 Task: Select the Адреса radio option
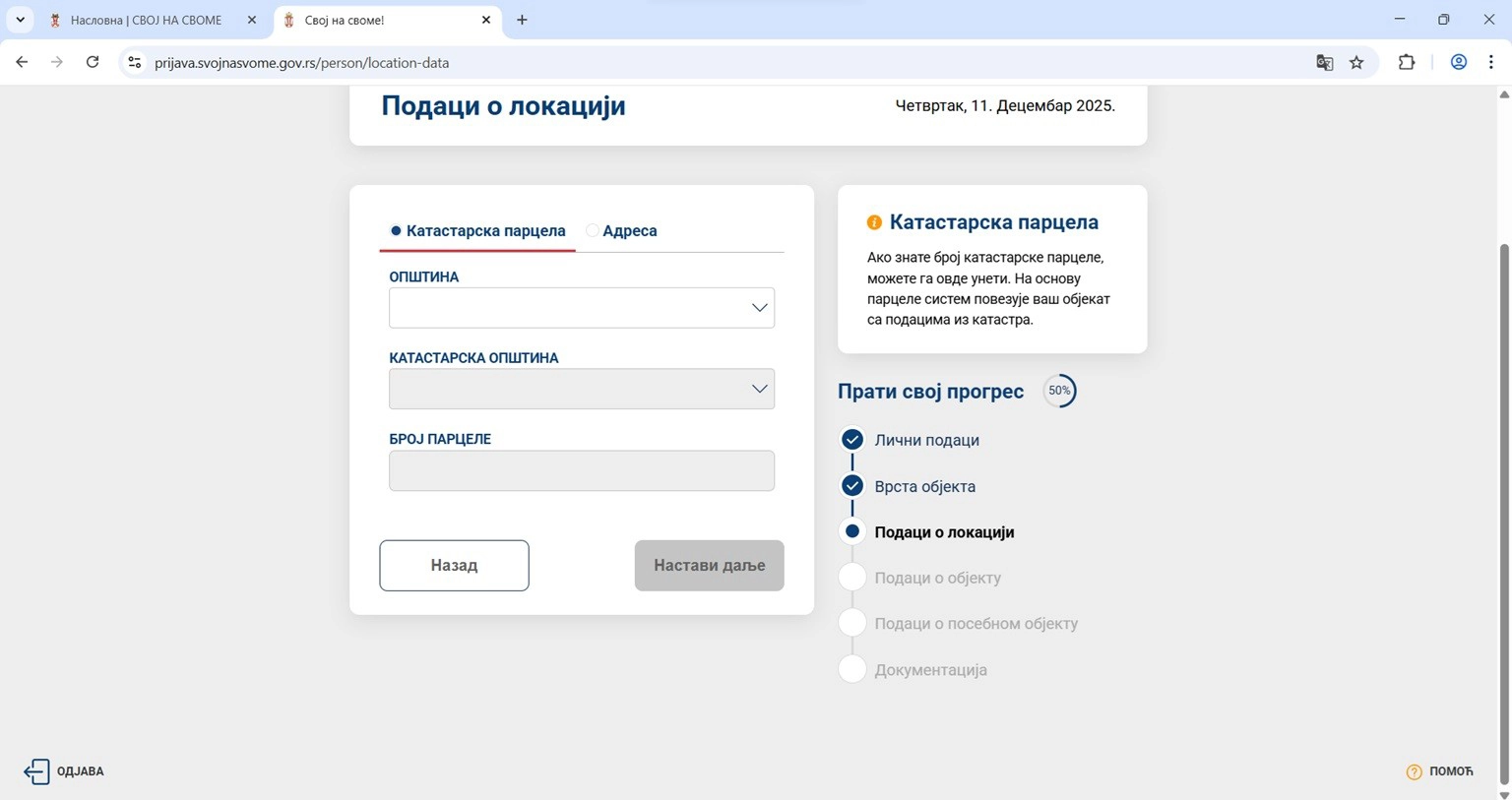point(592,230)
